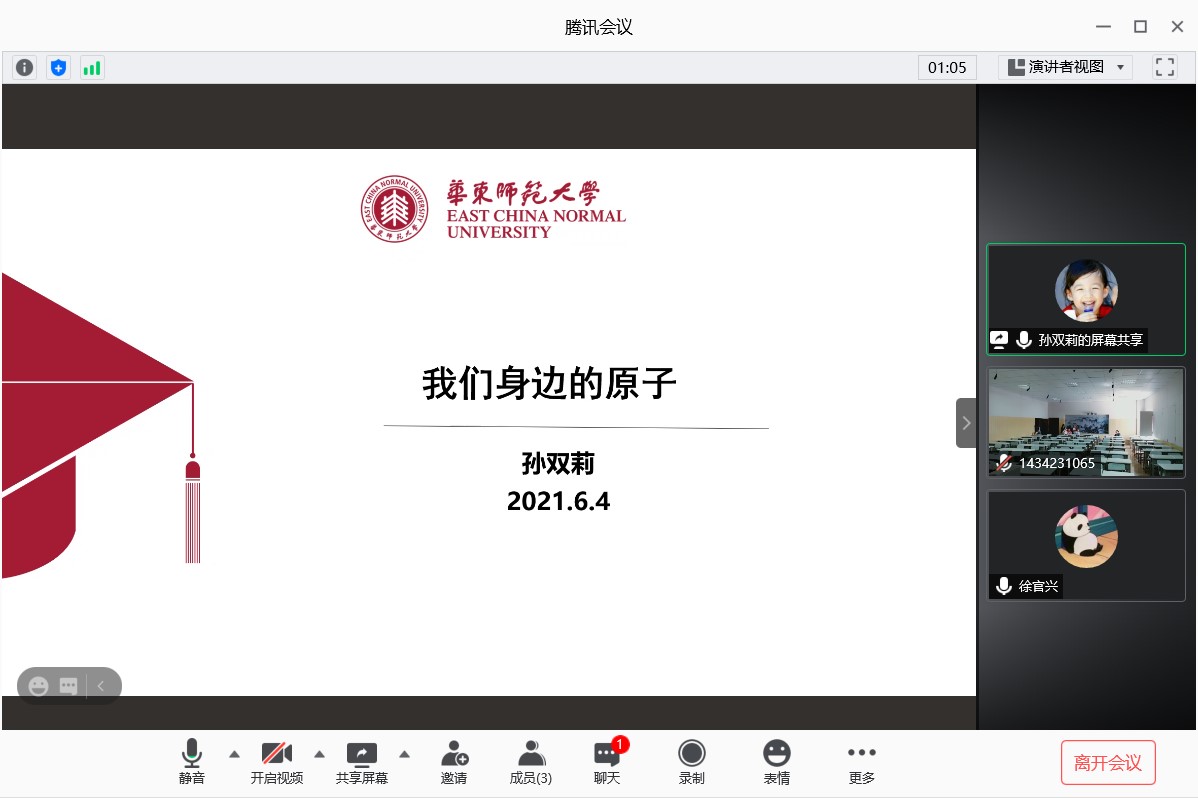Click More (更多) options
Viewport: 1198px width, 798px height.
(x=861, y=762)
